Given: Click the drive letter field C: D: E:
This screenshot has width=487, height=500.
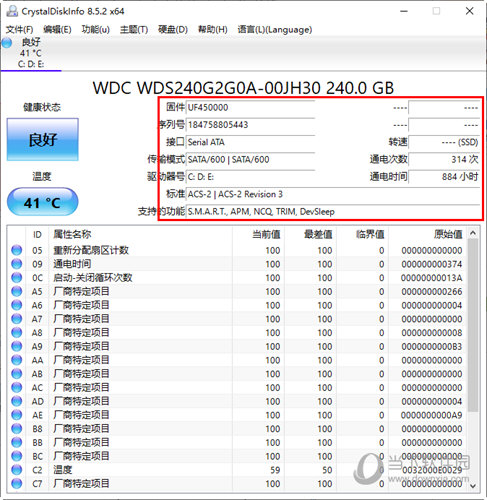Looking at the screenshot, I should pyautogui.click(x=250, y=177).
